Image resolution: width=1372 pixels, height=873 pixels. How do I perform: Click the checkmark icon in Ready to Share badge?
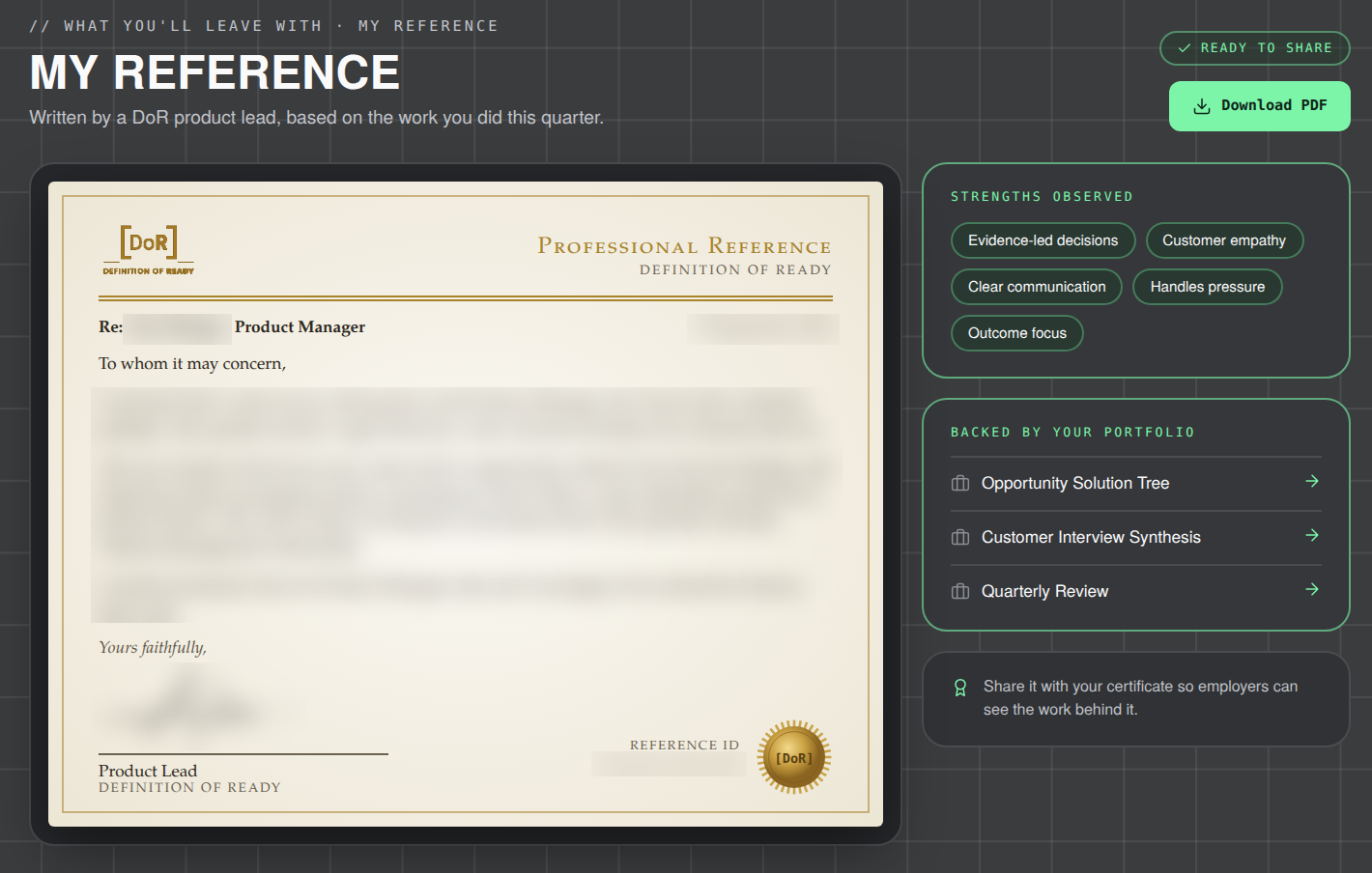click(x=1184, y=48)
